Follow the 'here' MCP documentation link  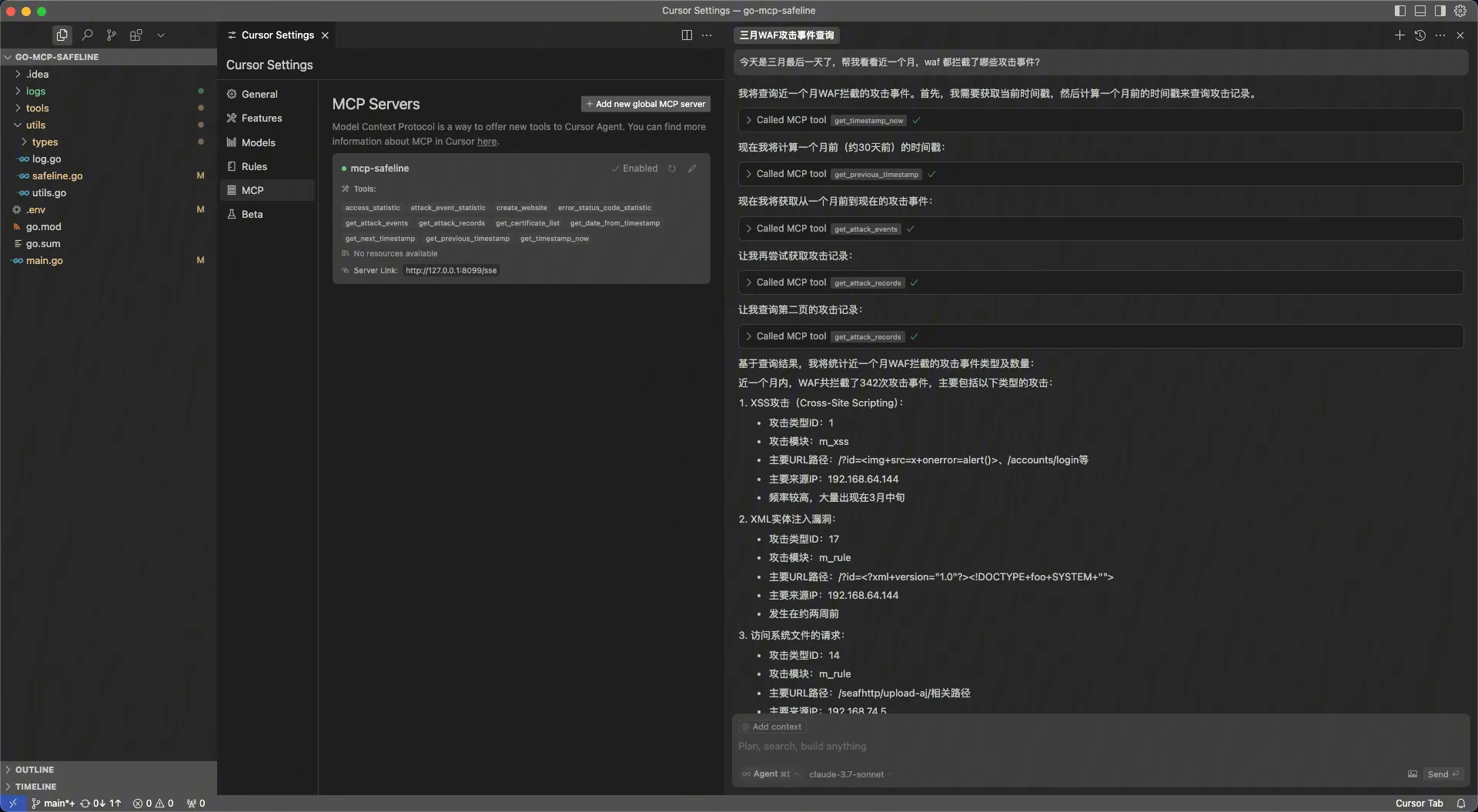(x=487, y=142)
